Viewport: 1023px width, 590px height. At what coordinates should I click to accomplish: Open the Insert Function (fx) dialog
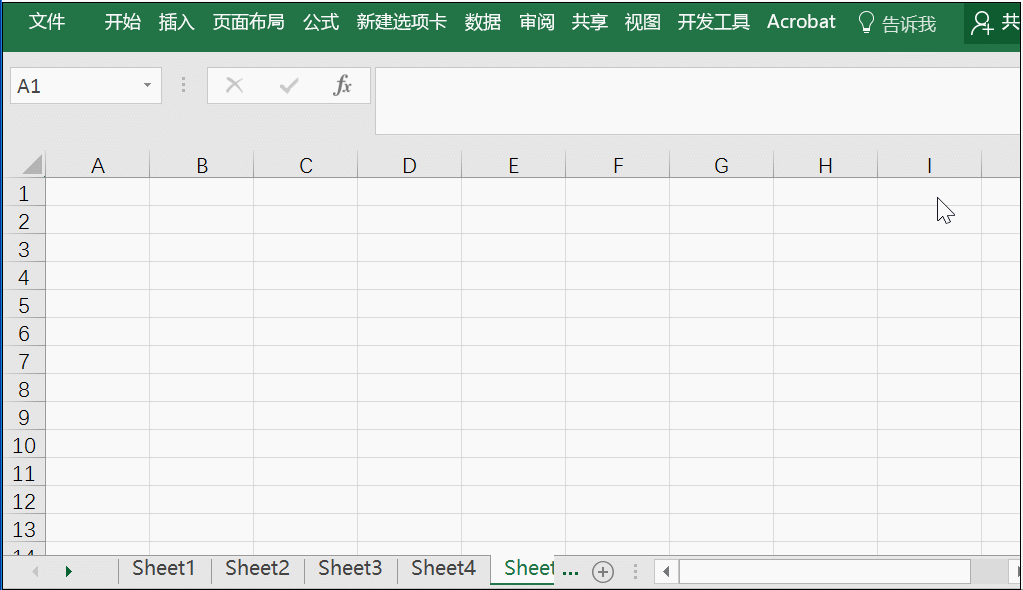[x=343, y=85]
